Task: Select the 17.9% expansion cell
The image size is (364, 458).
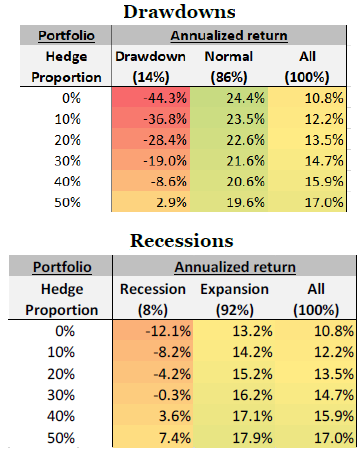Action: pyautogui.click(x=234, y=437)
